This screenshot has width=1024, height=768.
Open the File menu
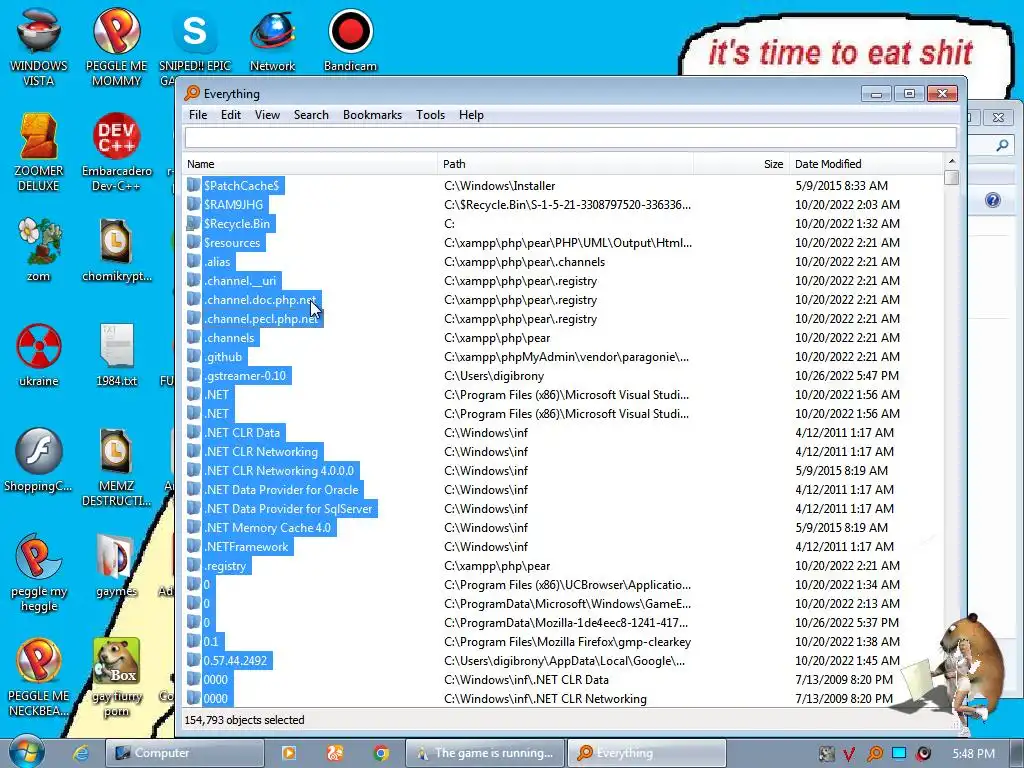pyautogui.click(x=198, y=115)
